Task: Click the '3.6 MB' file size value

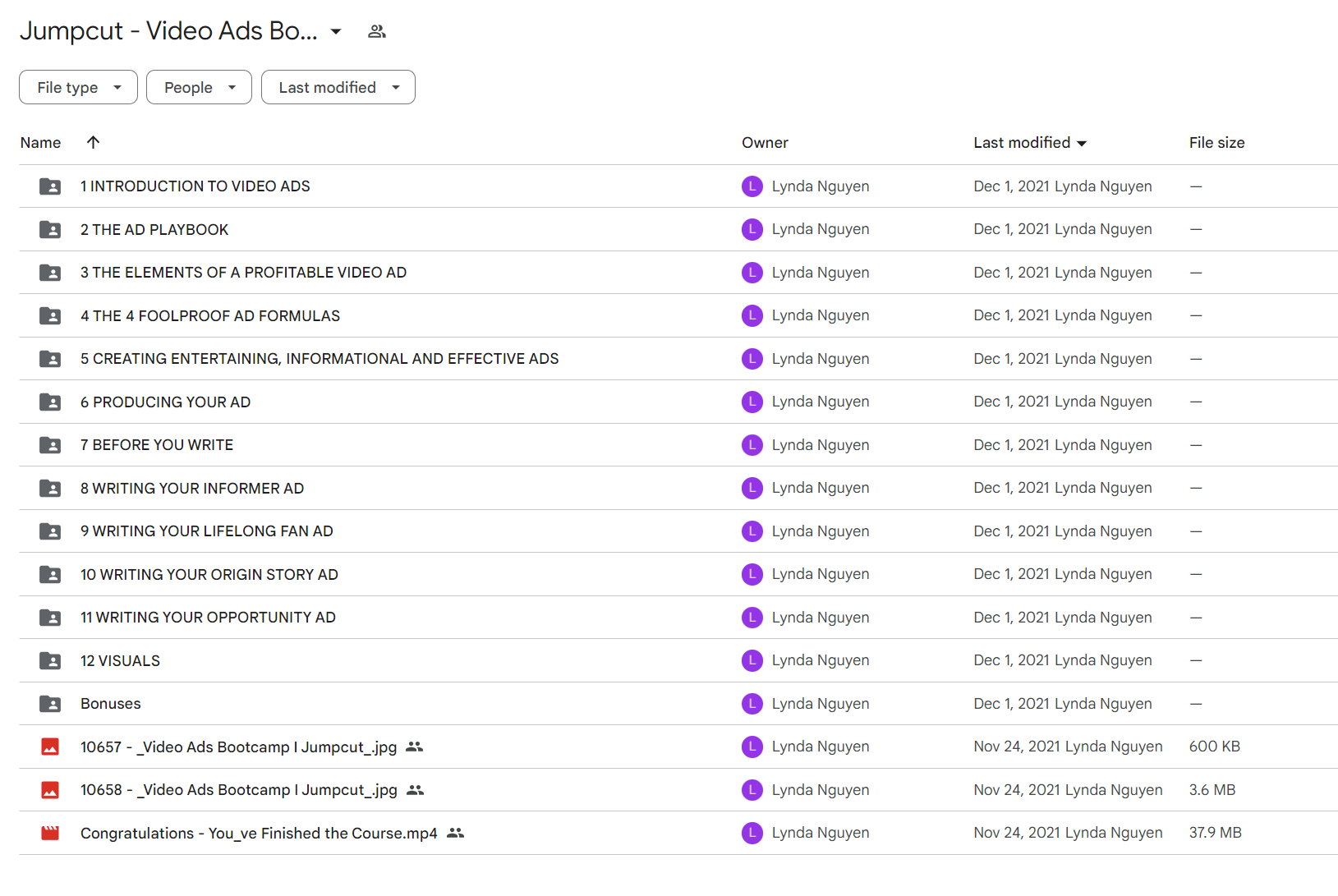Action: click(x=1212, y=790)
